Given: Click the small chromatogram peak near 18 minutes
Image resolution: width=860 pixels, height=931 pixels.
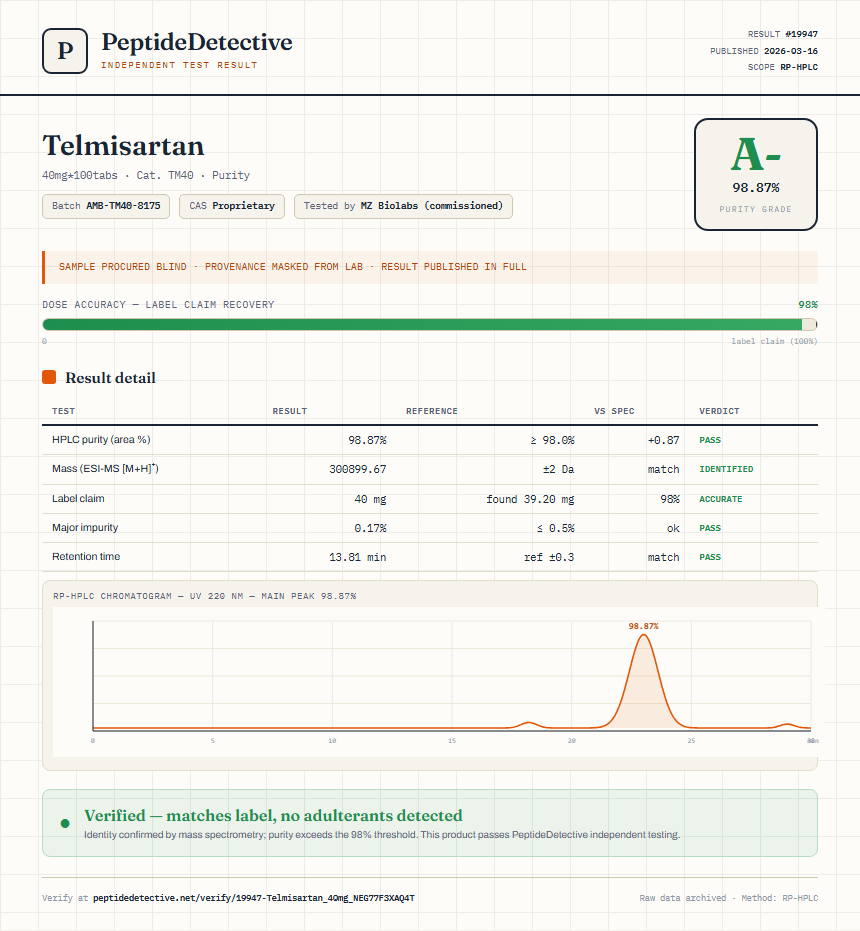Looking at the screenshot, I should click(528, 724).
